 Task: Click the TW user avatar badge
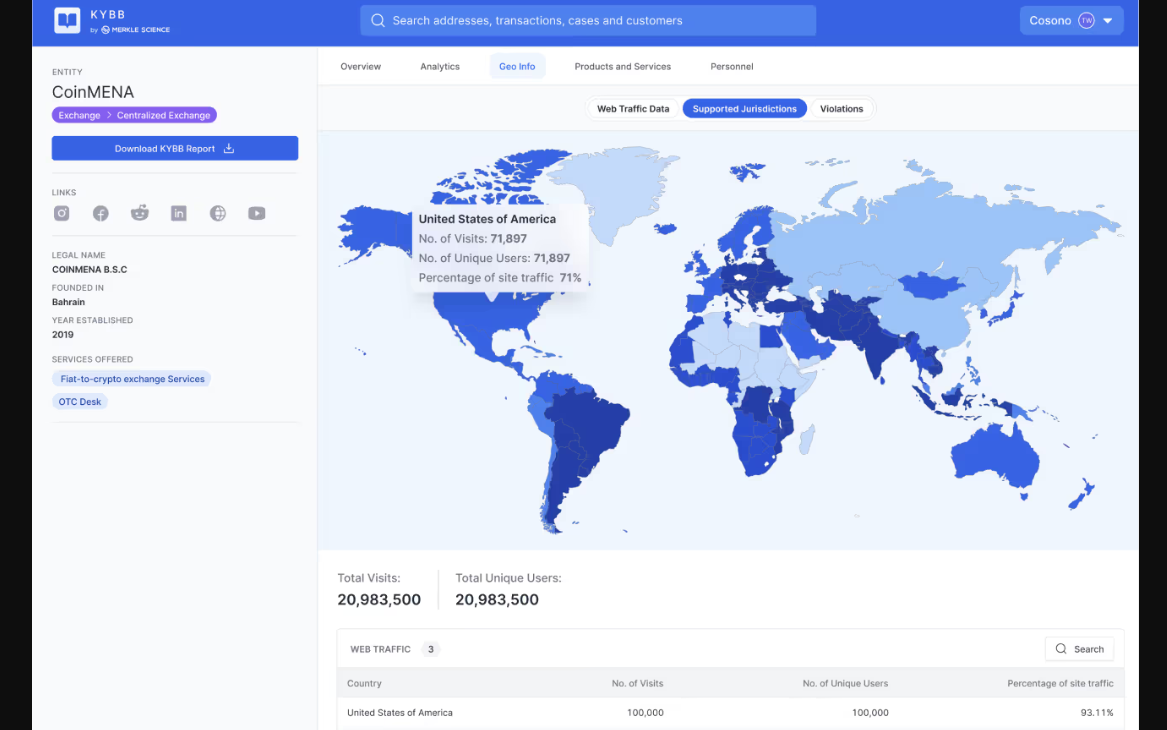(x=1087, y=20)
